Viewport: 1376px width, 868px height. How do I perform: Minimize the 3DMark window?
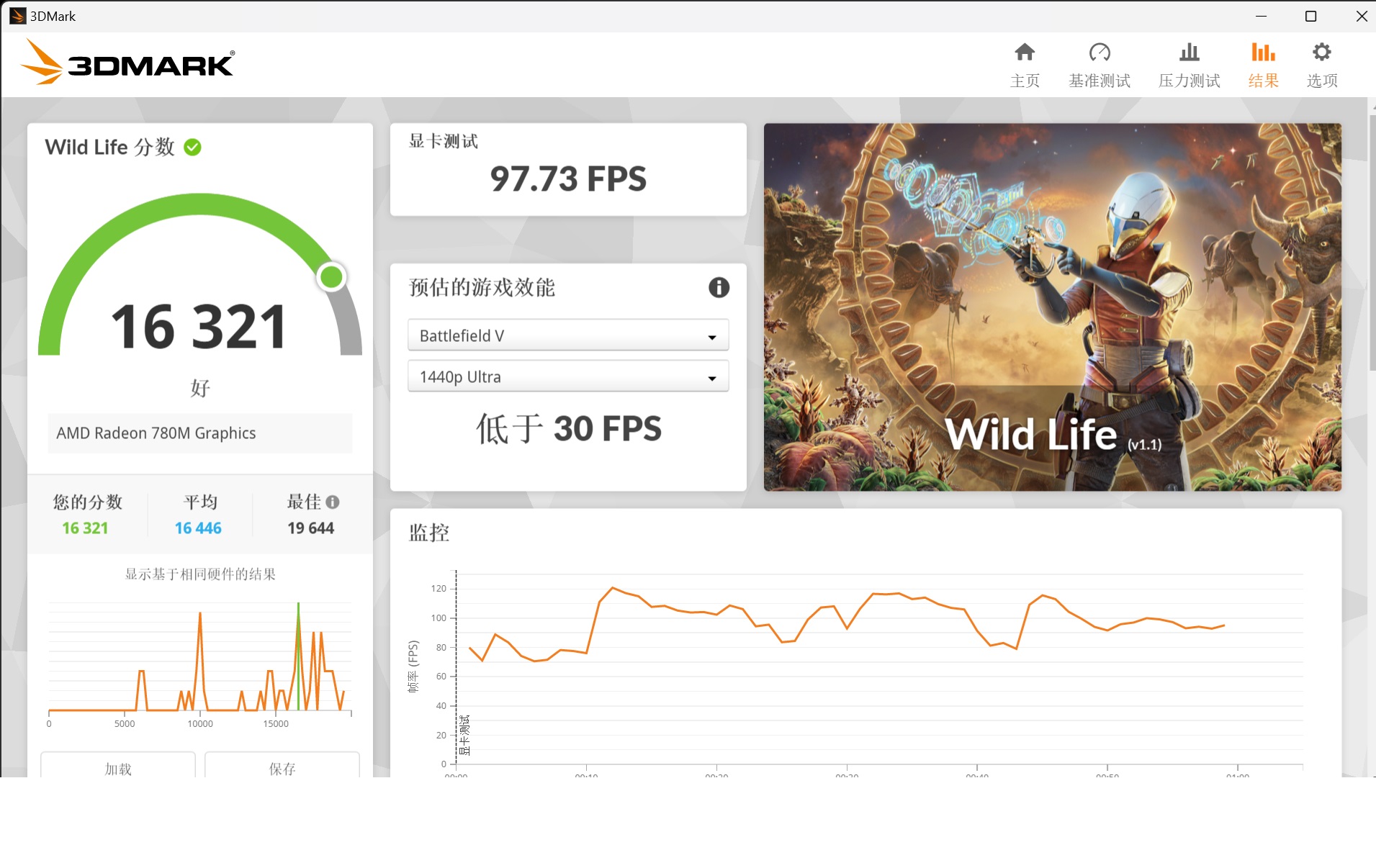1261,16
